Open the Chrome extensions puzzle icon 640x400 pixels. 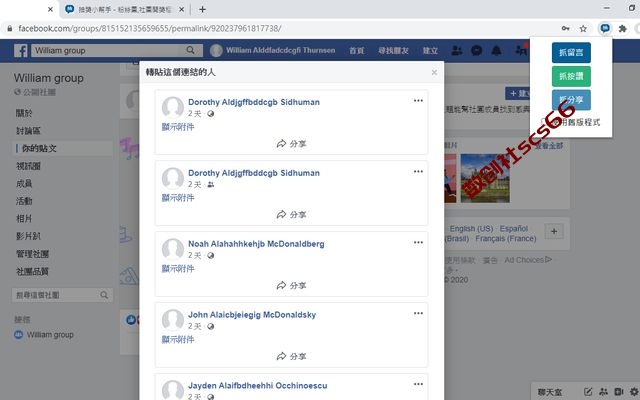click(622, 29)
